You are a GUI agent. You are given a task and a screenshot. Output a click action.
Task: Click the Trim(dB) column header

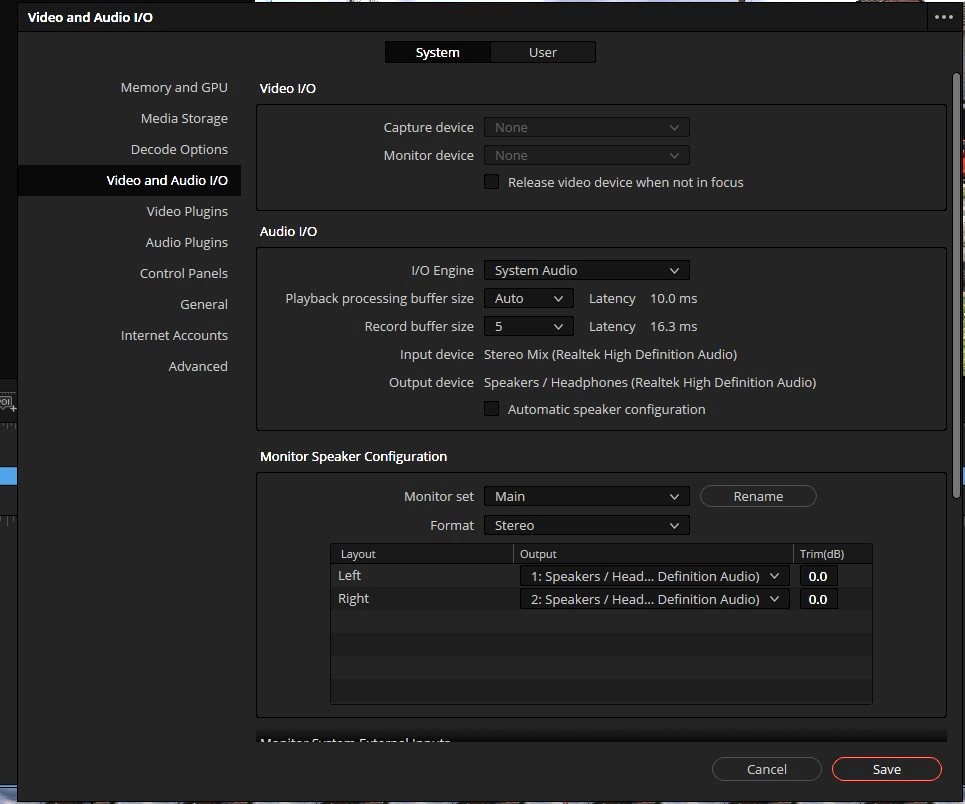coord(832,554)
